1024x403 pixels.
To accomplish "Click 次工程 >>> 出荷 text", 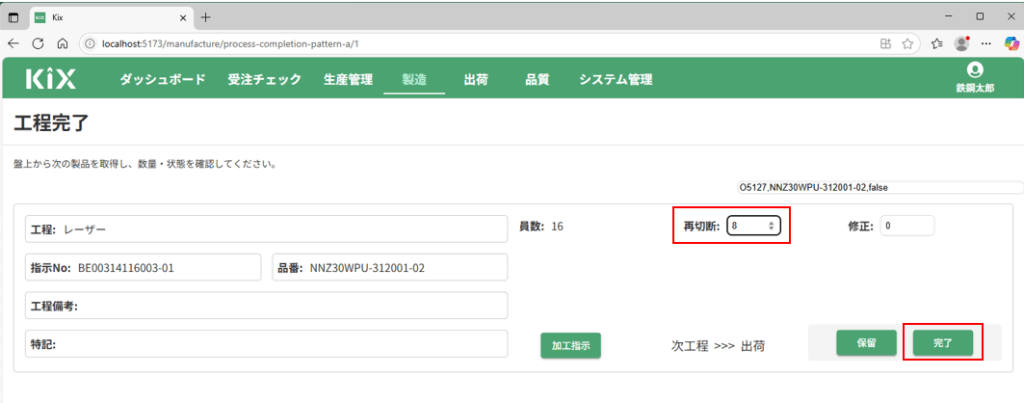I will tap(718, 346).
